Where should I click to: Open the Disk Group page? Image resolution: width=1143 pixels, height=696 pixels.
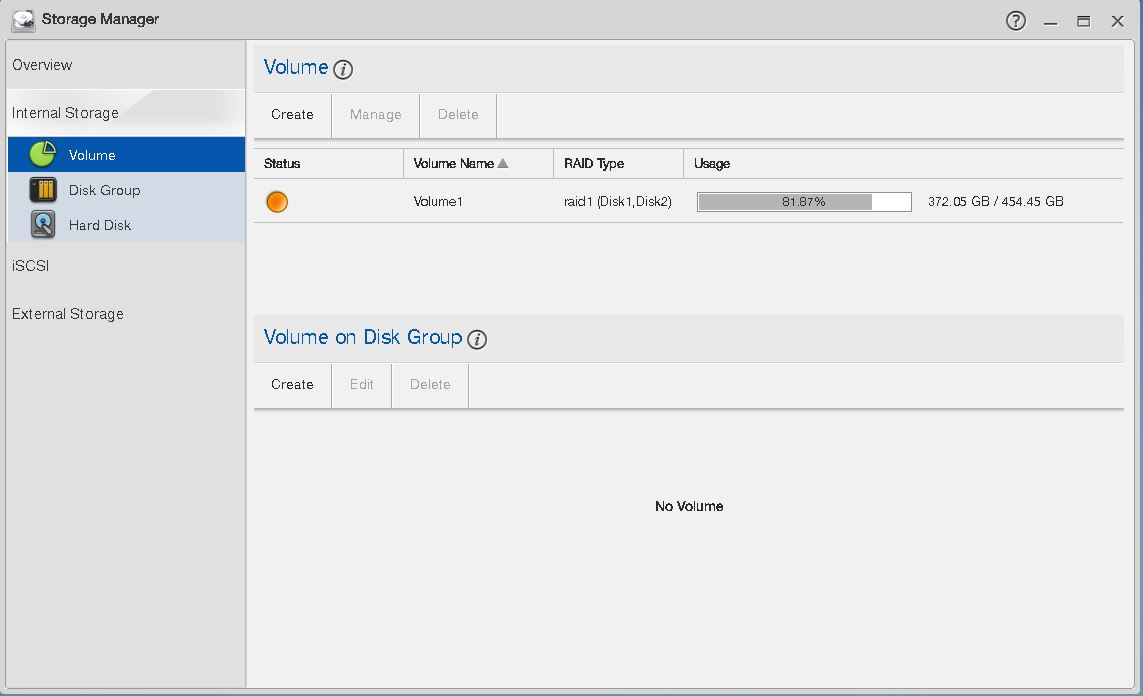coord(126,189)
